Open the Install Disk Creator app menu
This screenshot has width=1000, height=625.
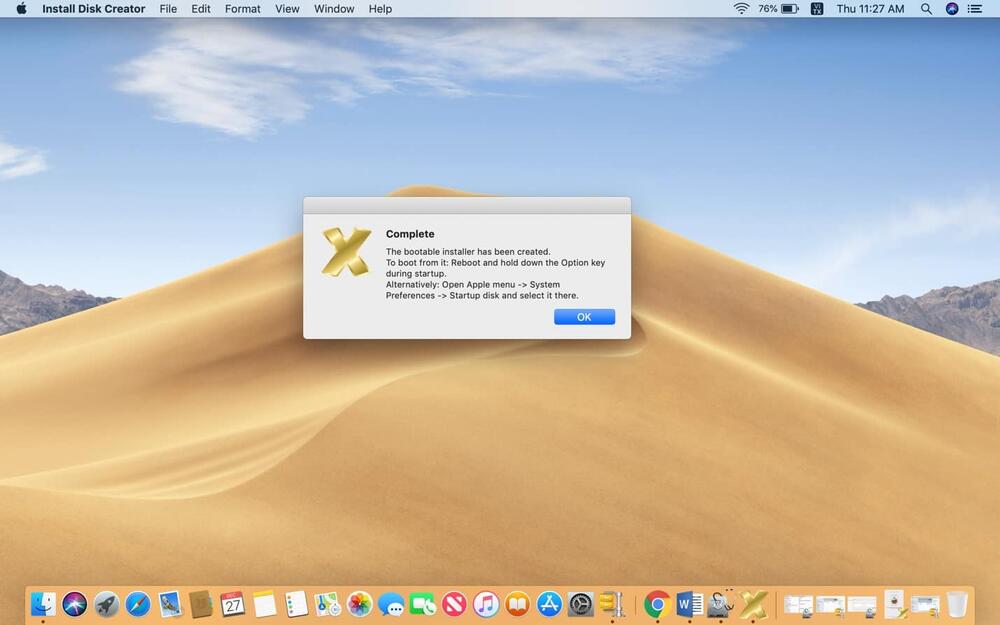click(x=93, y=9)
